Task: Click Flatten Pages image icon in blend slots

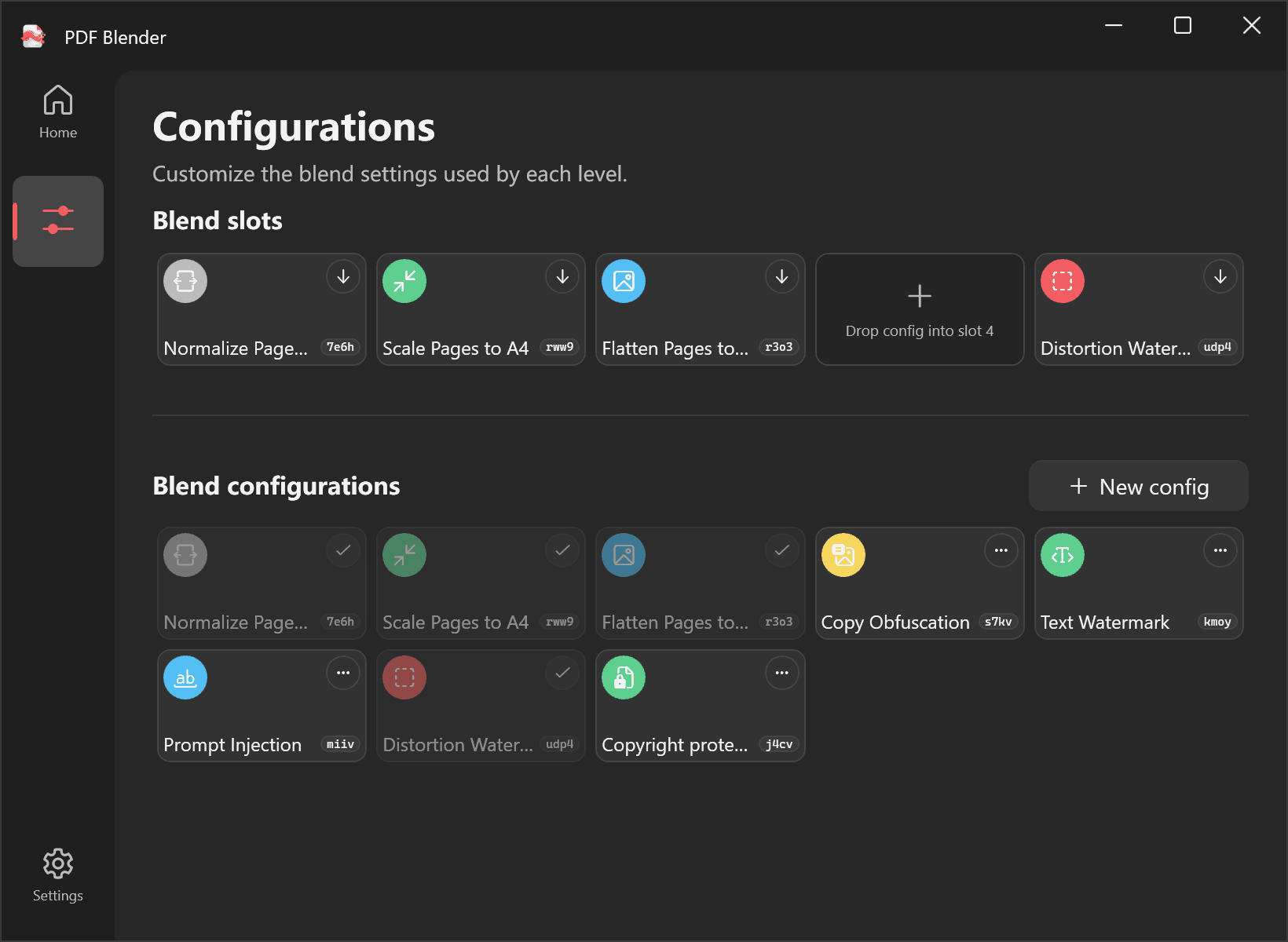Action: point(624,281)
